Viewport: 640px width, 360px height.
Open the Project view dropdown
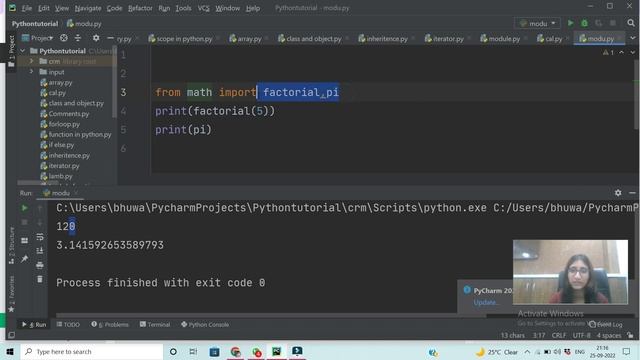pos(37,38)
